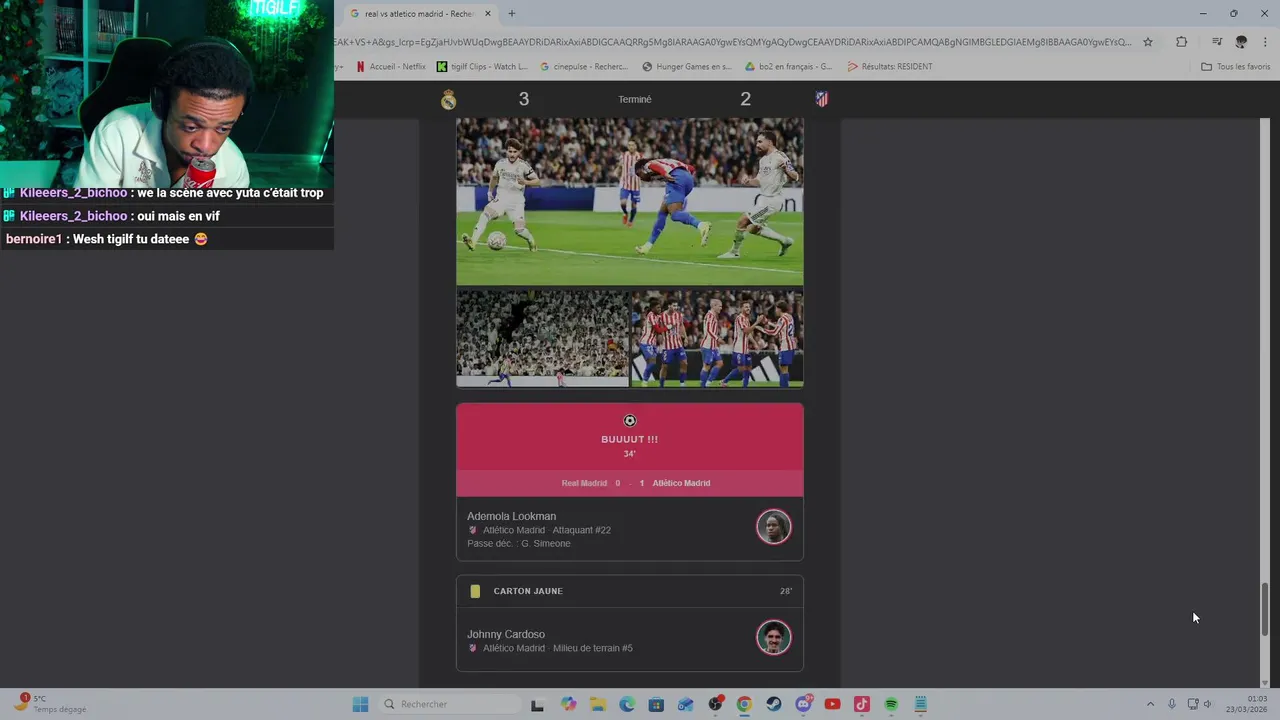Image resolution: width=1280 pixels, height=720 pixels.
Task: Select the real vs atletico madrid tab
Action: (419, 14)
